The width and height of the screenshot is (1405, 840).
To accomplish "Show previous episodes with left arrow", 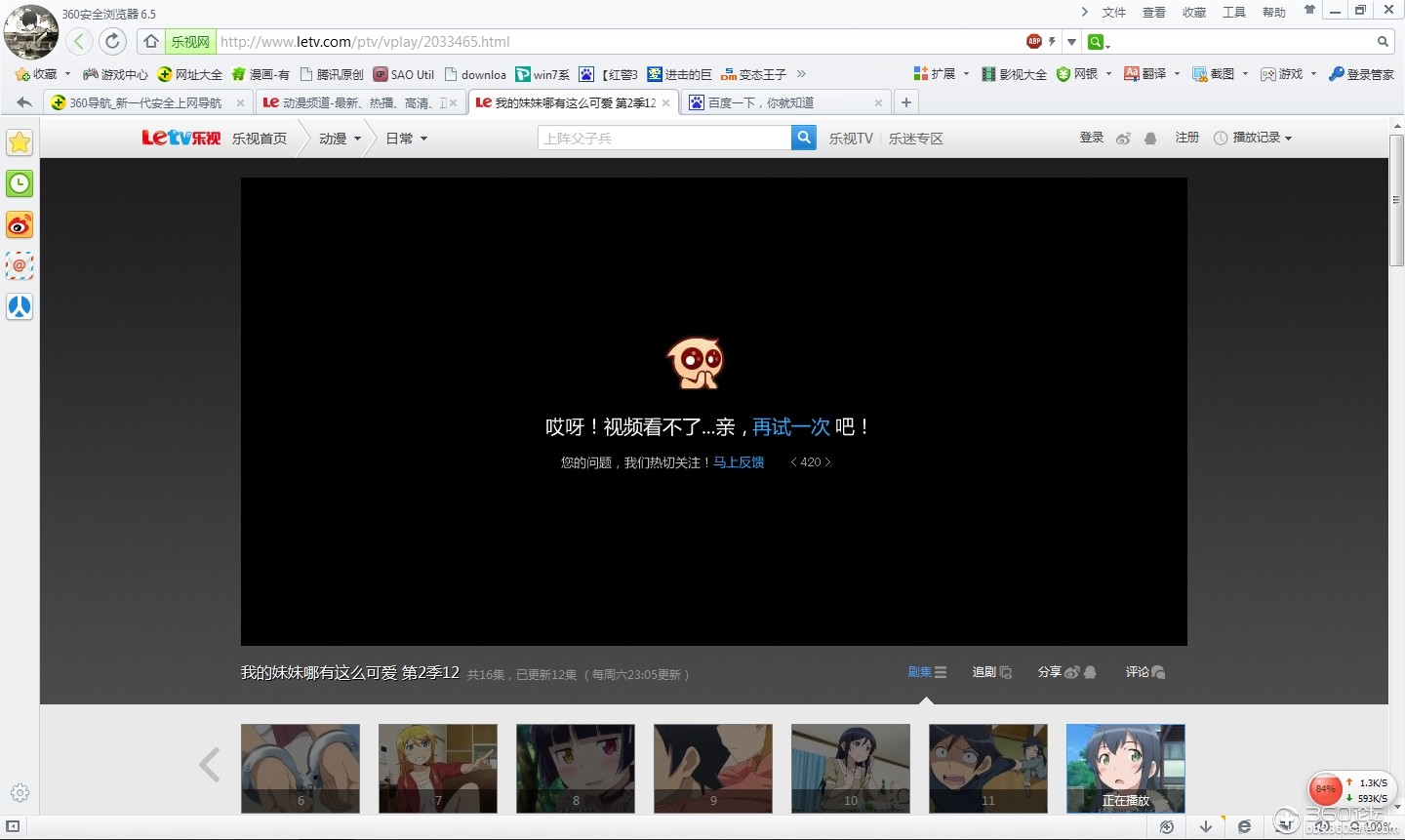I will tap(210, 765).
